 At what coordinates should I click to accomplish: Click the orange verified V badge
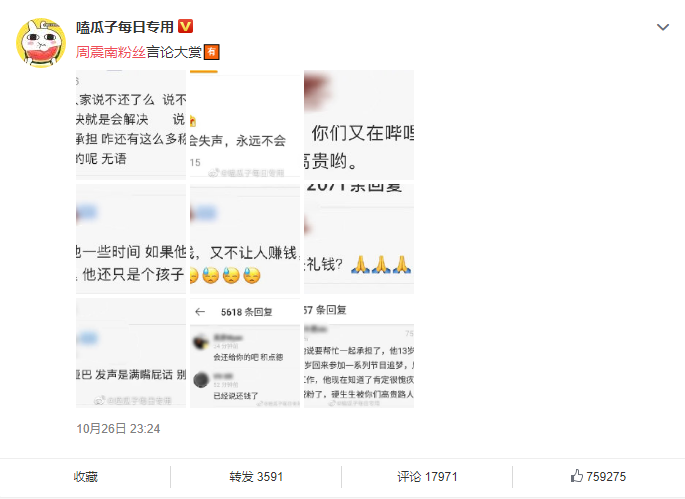point(186,27)
